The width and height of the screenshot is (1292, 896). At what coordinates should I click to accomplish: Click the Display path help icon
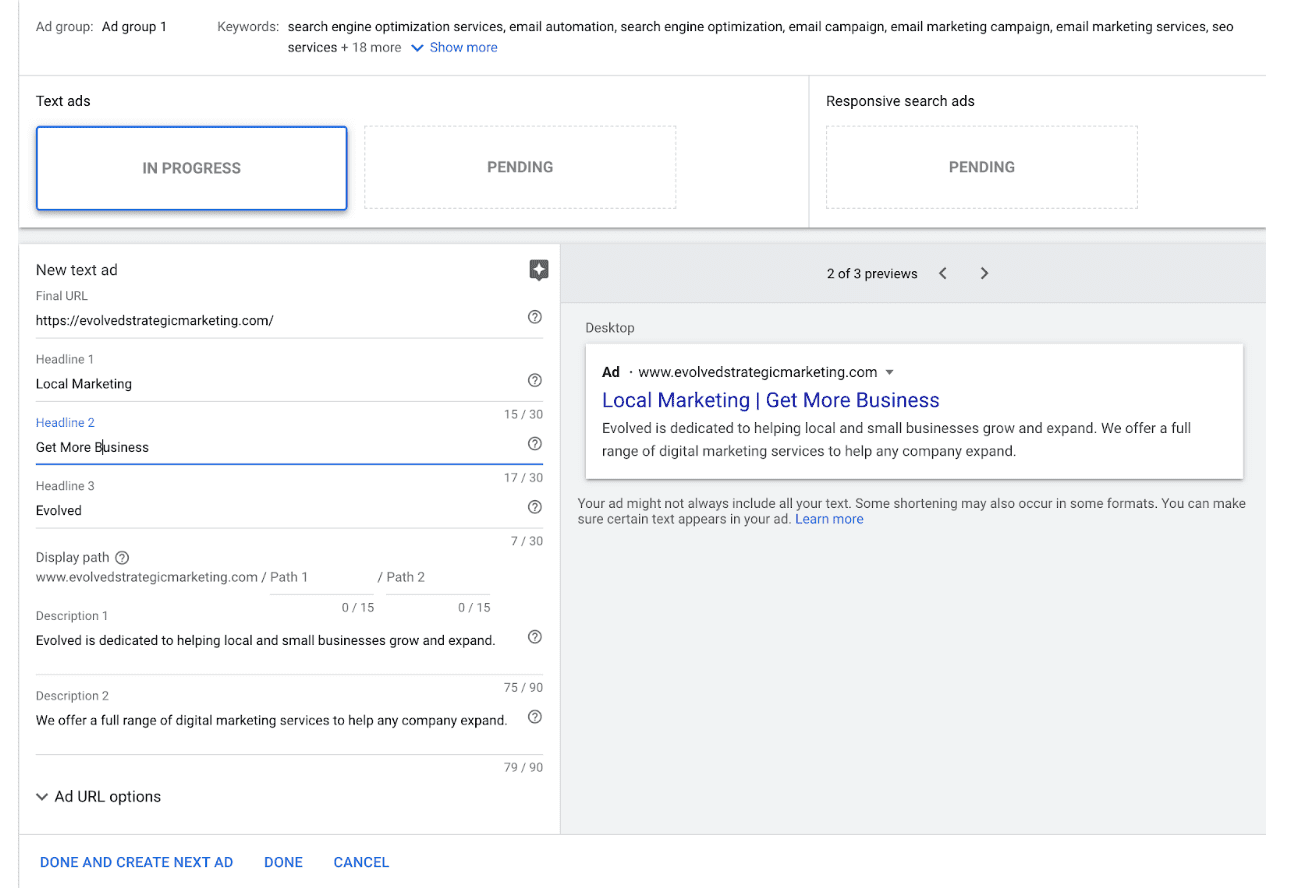(x=122, y=558)
